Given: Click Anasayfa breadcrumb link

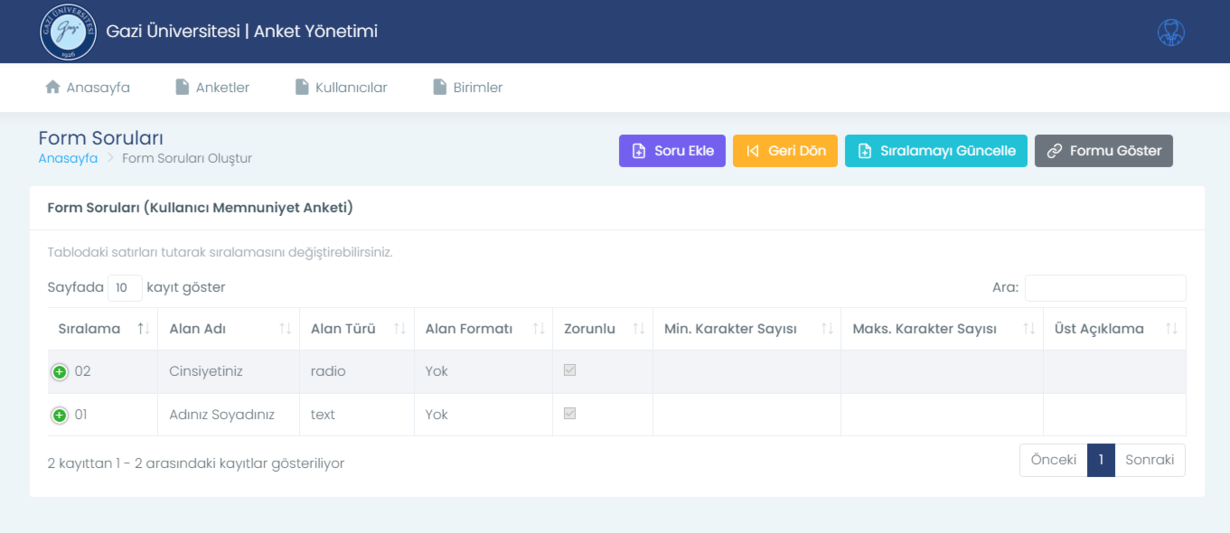Looking at the screenshot, I should point(68,158).
